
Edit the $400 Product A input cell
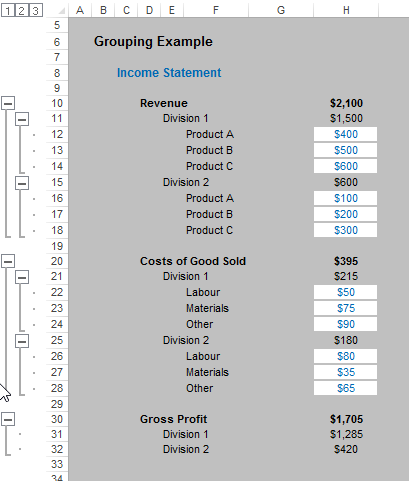(x=345, y=134)
